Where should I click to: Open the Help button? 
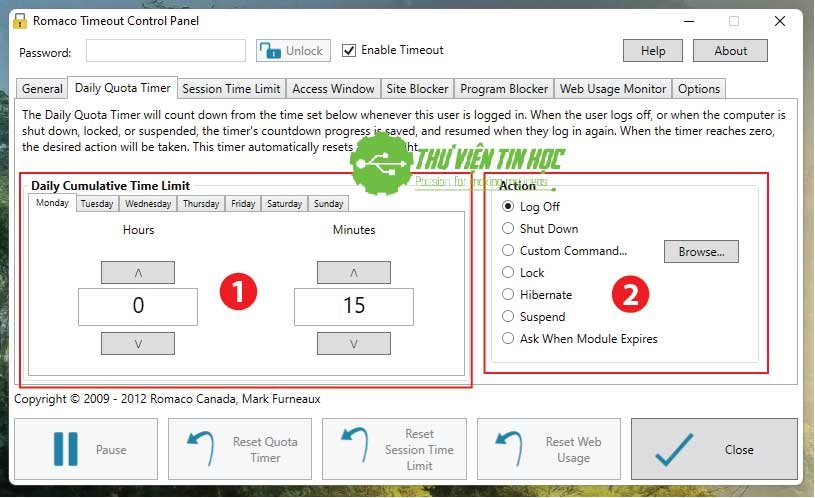(x=652, y=51)
